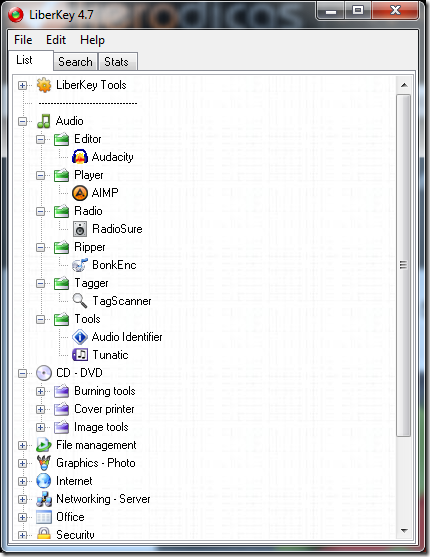Select the TagScanner magnifier icon
Image resolution: width=430 pixels, height=557 pixels.
(80, 301)
